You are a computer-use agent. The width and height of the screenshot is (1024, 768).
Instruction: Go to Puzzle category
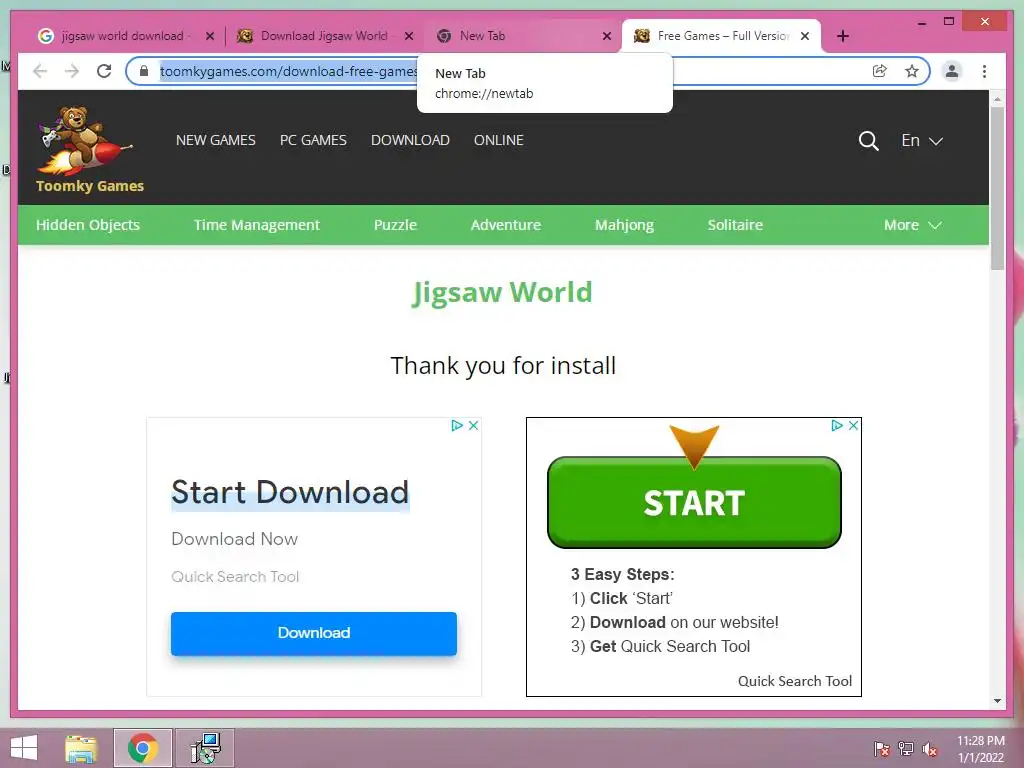pos(395,225)
